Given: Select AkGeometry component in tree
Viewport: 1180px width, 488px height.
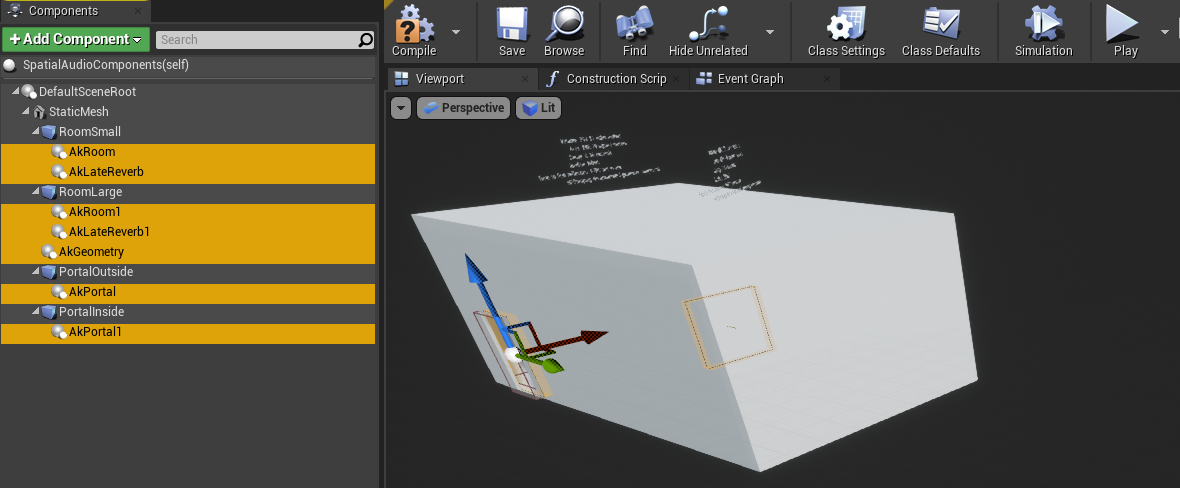Looking at the screenshot, I should pyautogui.click(x=91, y=252).
